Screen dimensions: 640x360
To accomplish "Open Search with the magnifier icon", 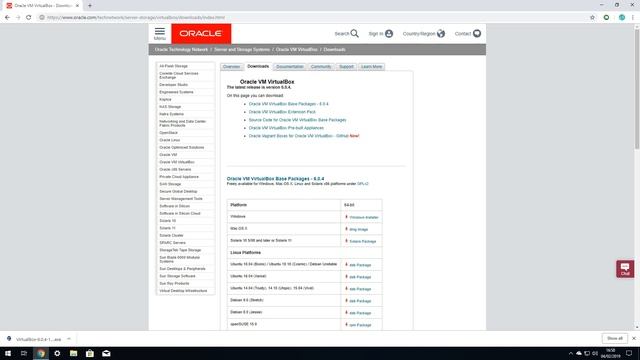I will [x=355, y=33].
